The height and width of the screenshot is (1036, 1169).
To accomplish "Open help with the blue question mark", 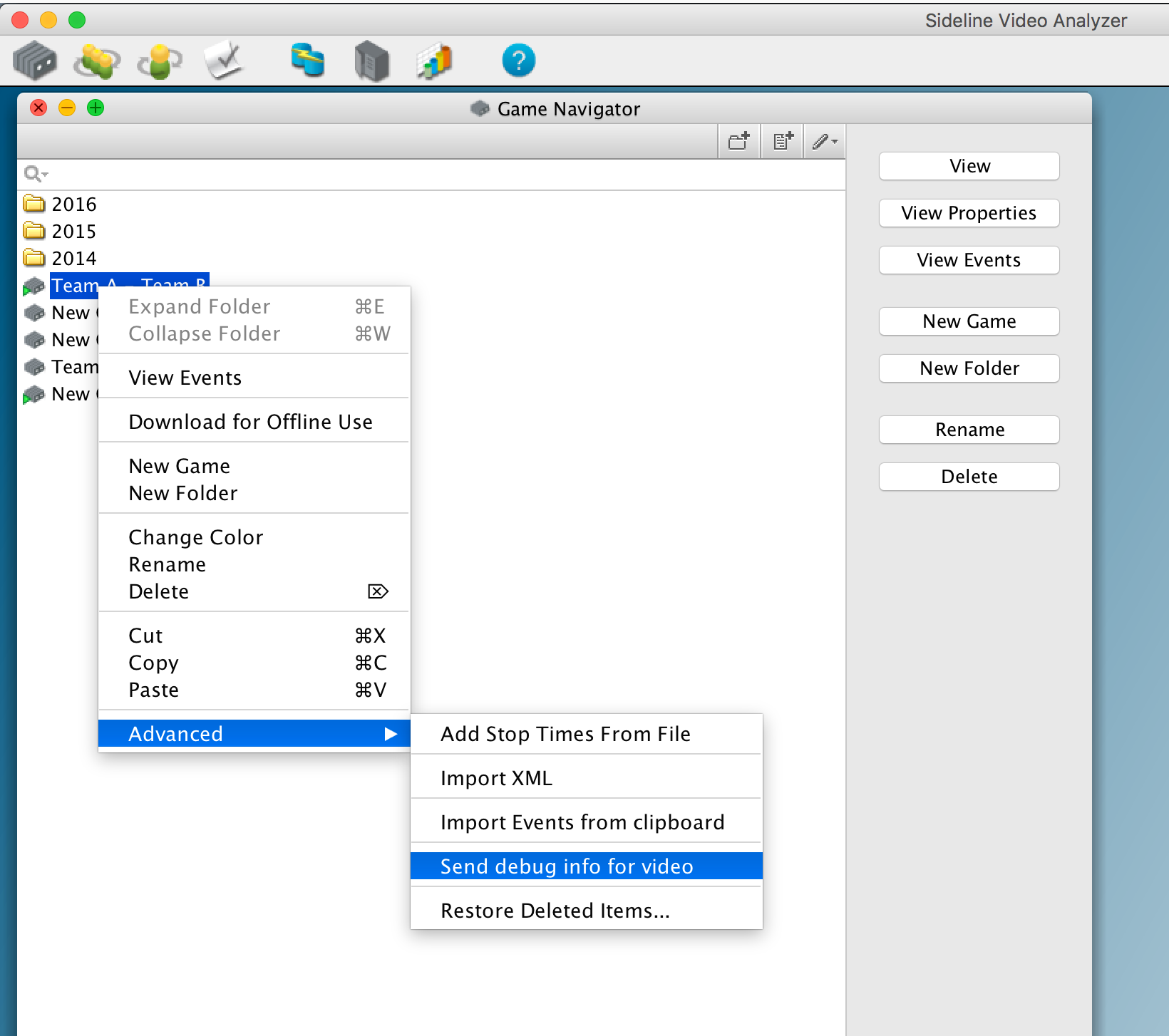I will 519,61.
